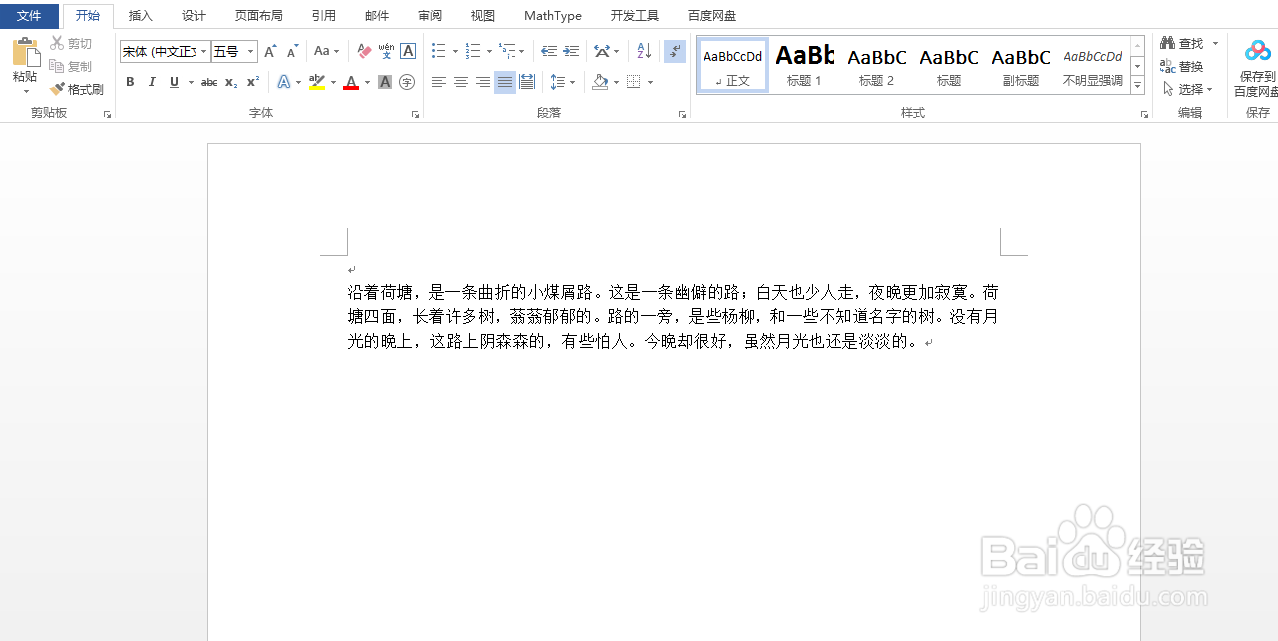Click the Find (查找) binoculars icon

[x=1167, y=43]
